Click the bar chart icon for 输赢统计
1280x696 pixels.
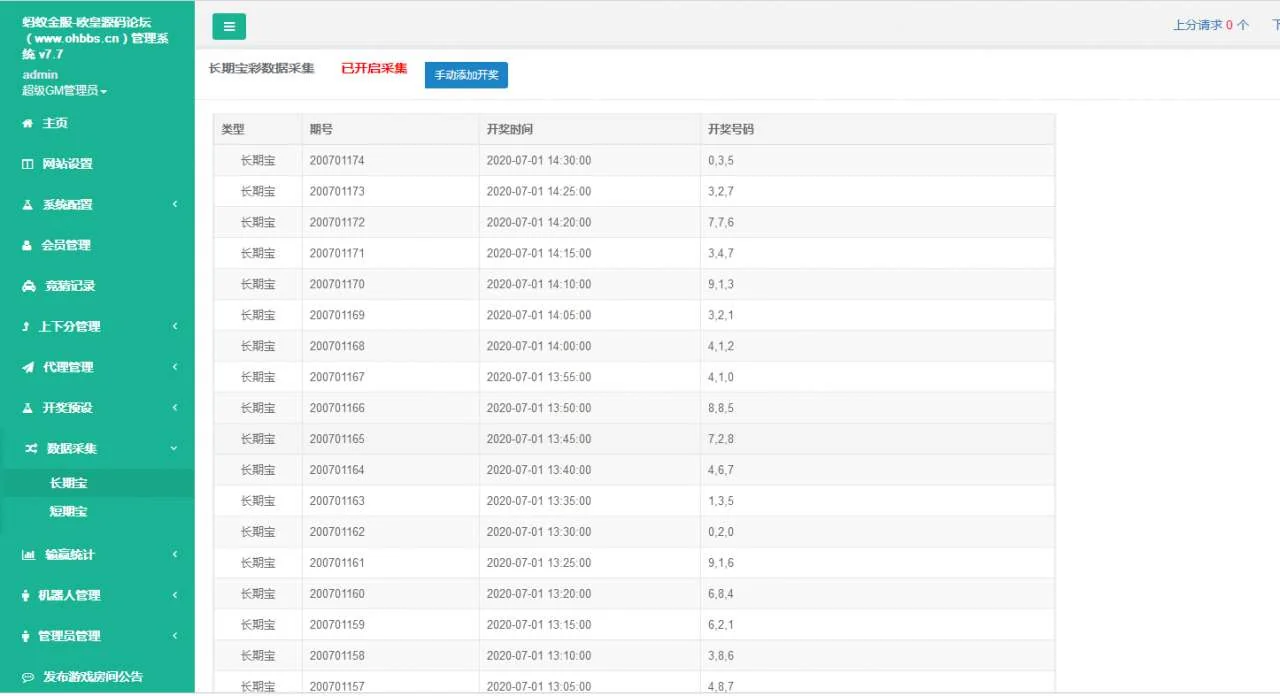point(28,555)
